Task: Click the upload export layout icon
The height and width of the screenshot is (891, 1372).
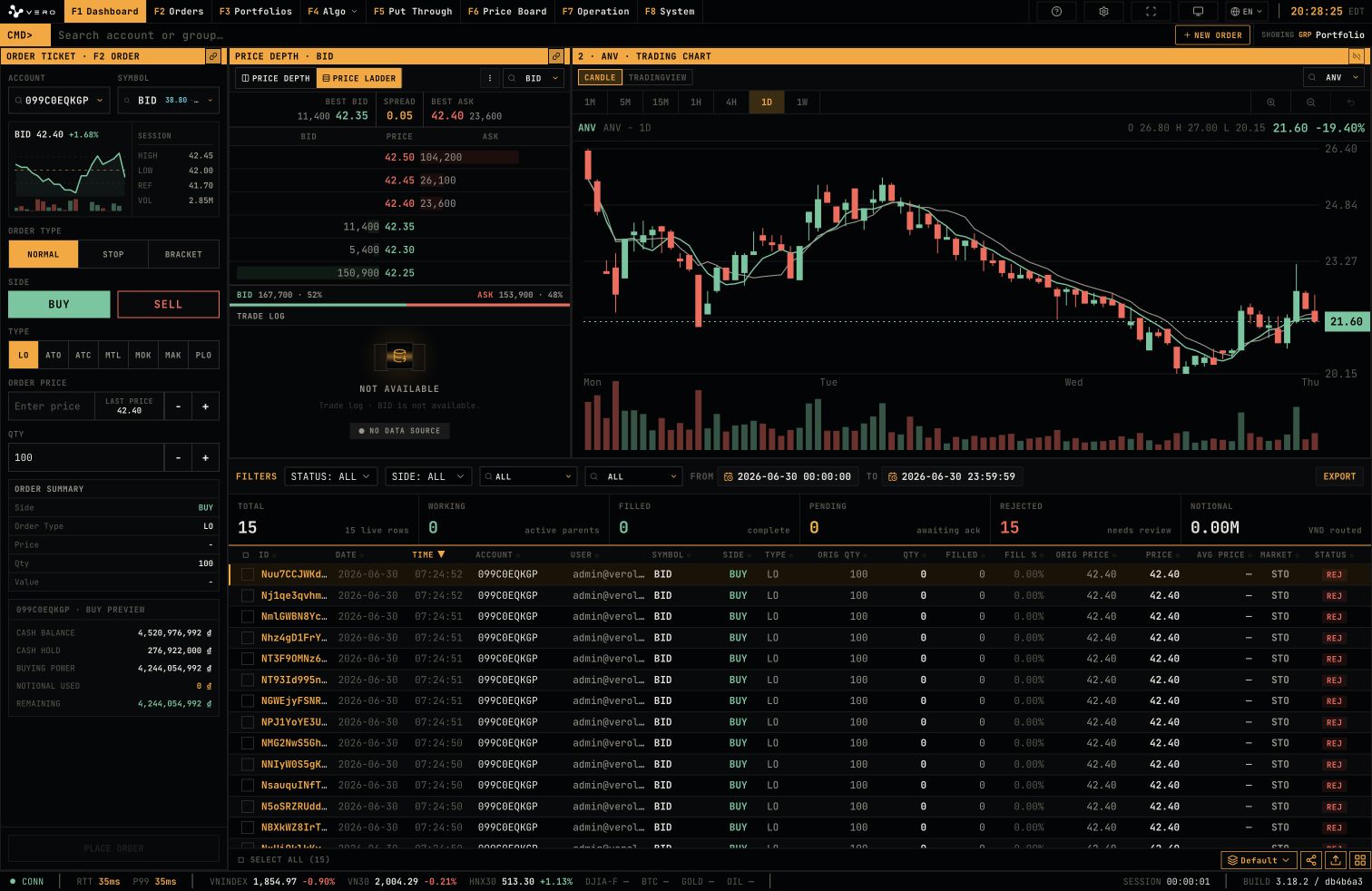Action: [1336, 860]
